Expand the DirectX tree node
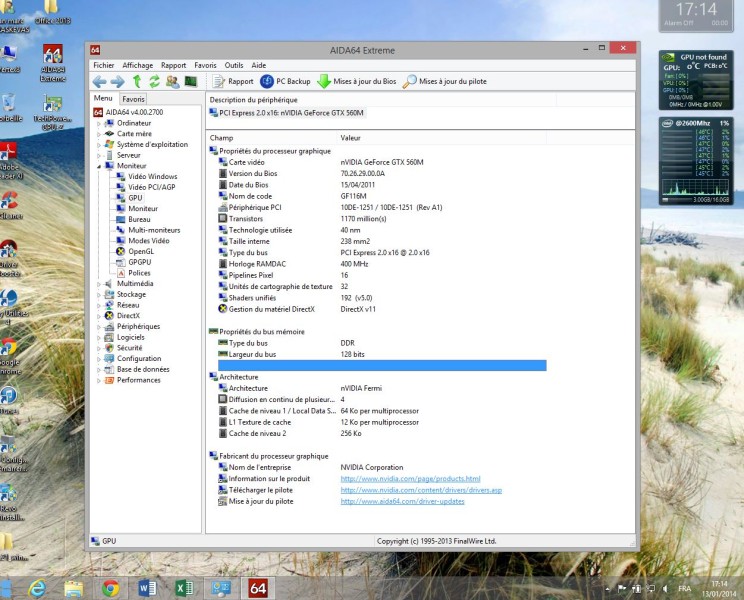This screenshot has height=600, width=744. coord(99,316)
